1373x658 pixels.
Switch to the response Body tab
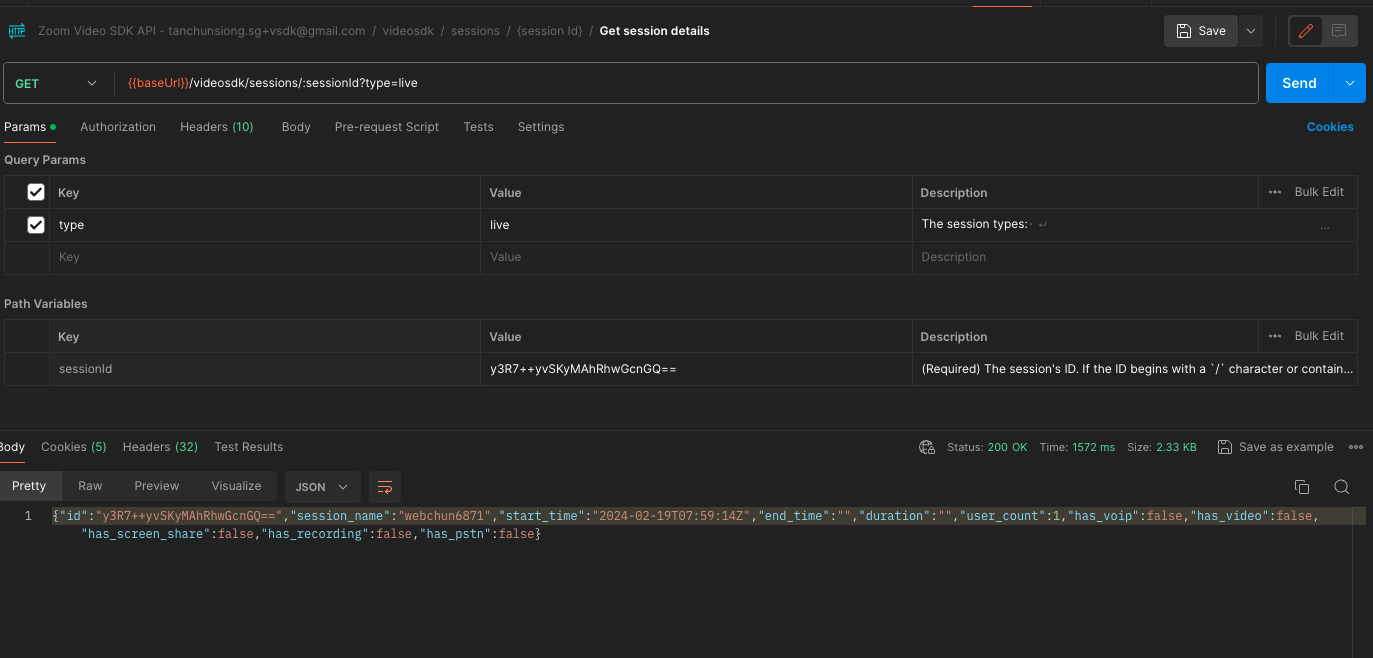point(12,447)
